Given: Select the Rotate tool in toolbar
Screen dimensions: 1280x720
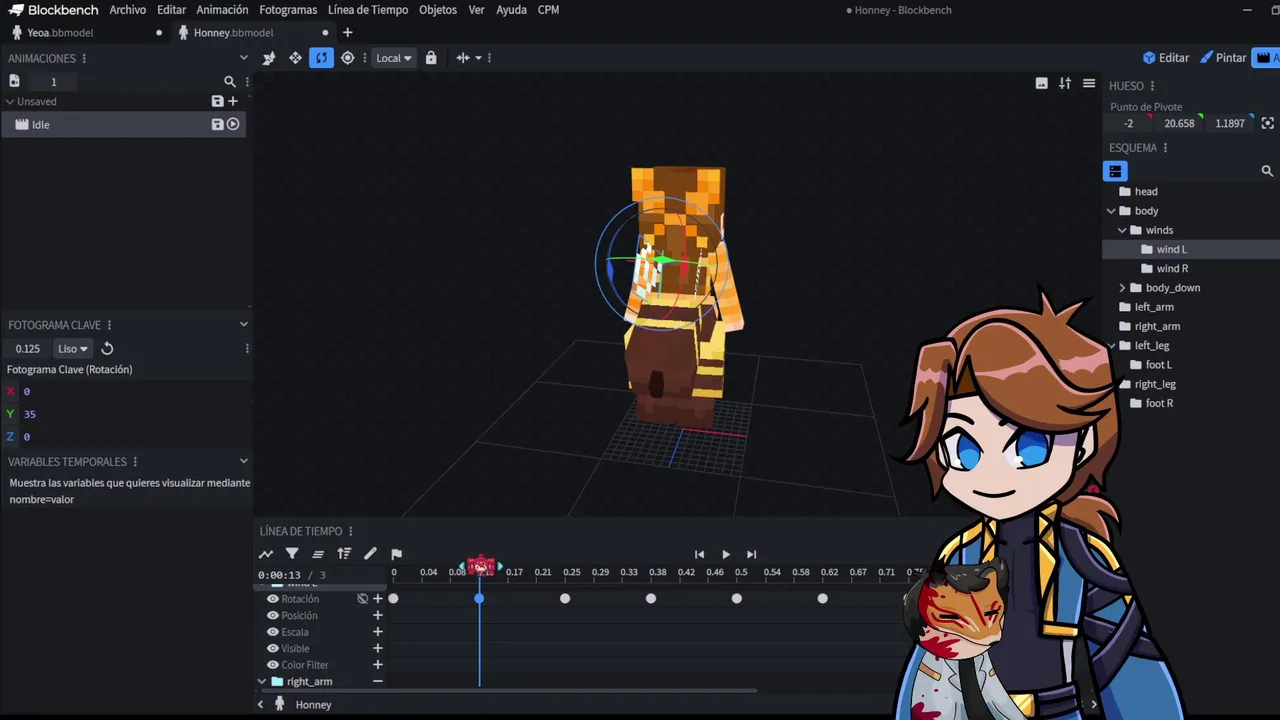Looking at the screenshot, I should [321, 58].
